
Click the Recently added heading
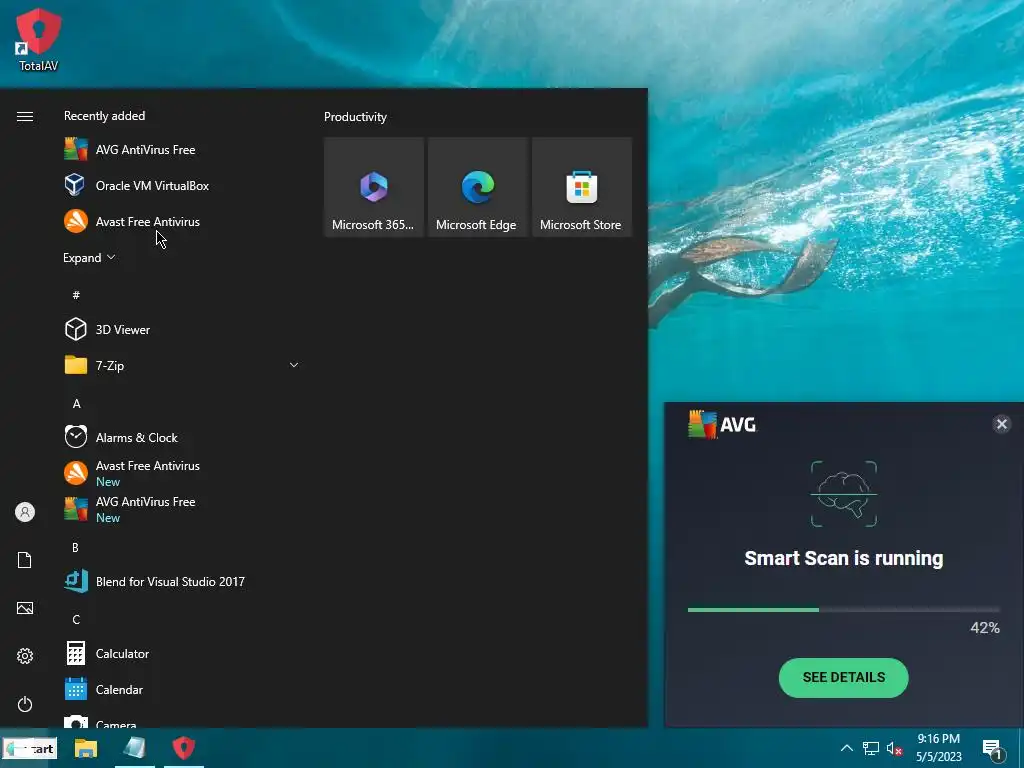[x=104, y=116]
